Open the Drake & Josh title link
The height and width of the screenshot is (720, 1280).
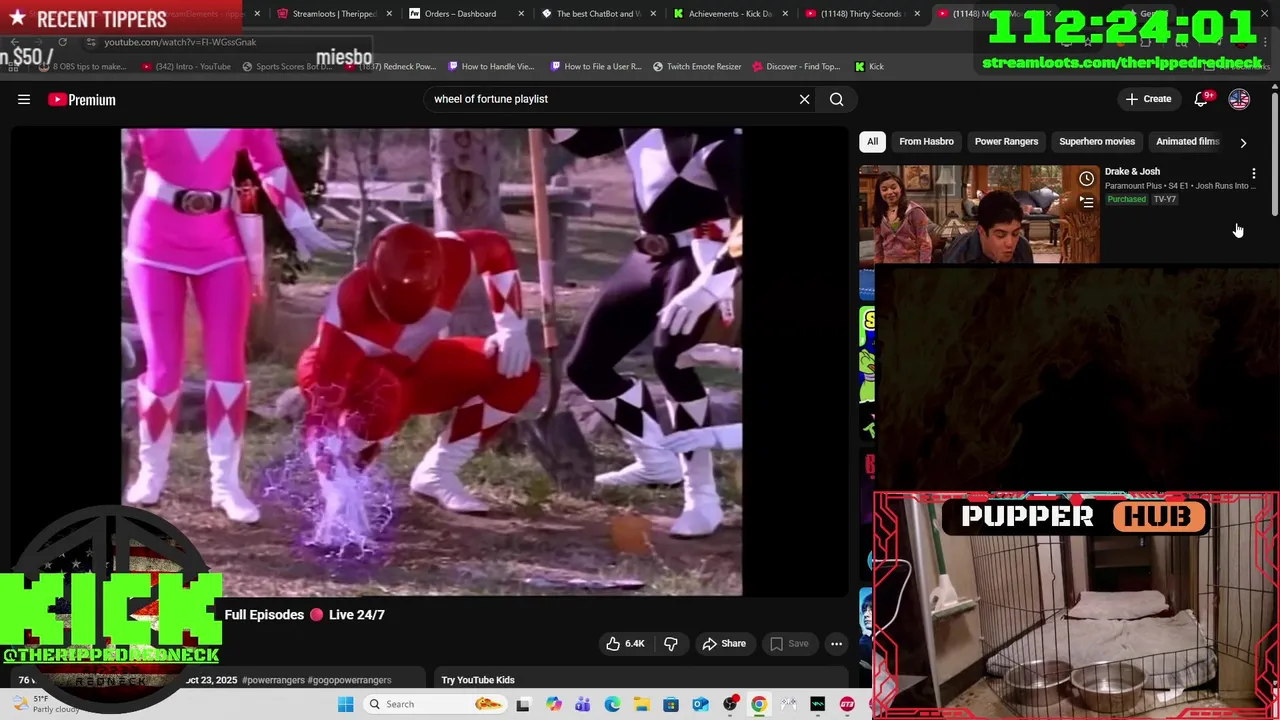[1132, 171]
